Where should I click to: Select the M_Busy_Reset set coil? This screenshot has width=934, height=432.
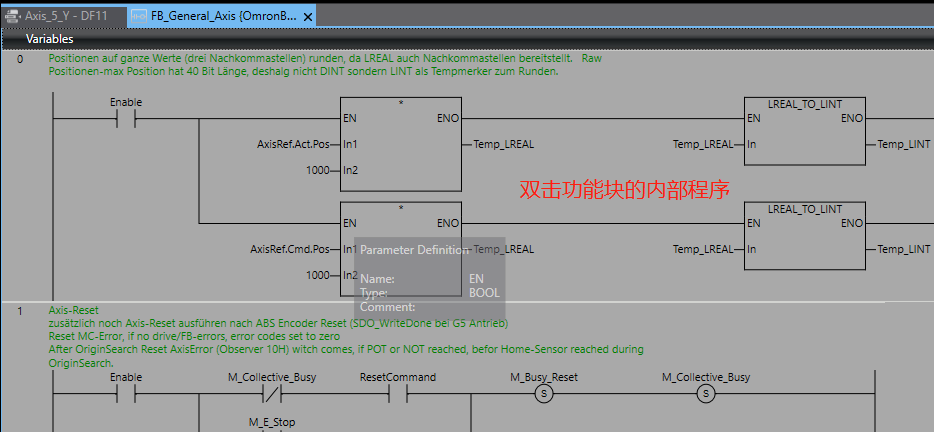(544, 394)
